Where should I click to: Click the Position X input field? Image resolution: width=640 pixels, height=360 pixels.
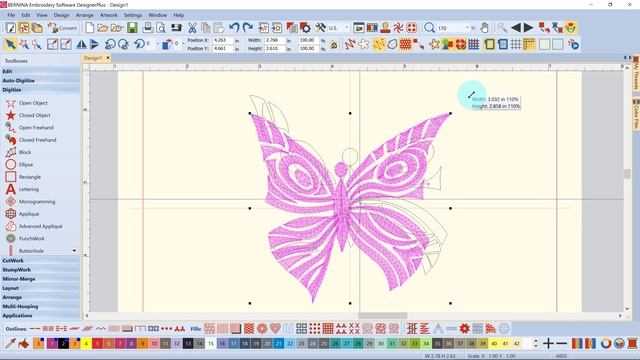(222, 40)
